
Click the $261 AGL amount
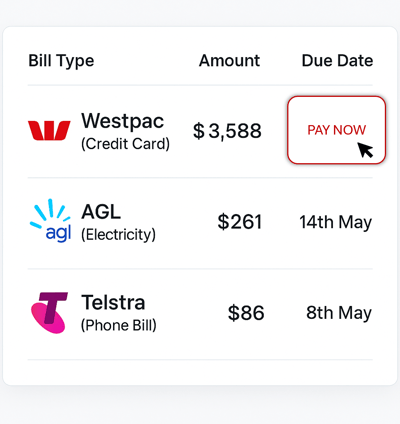click(240, 222)
